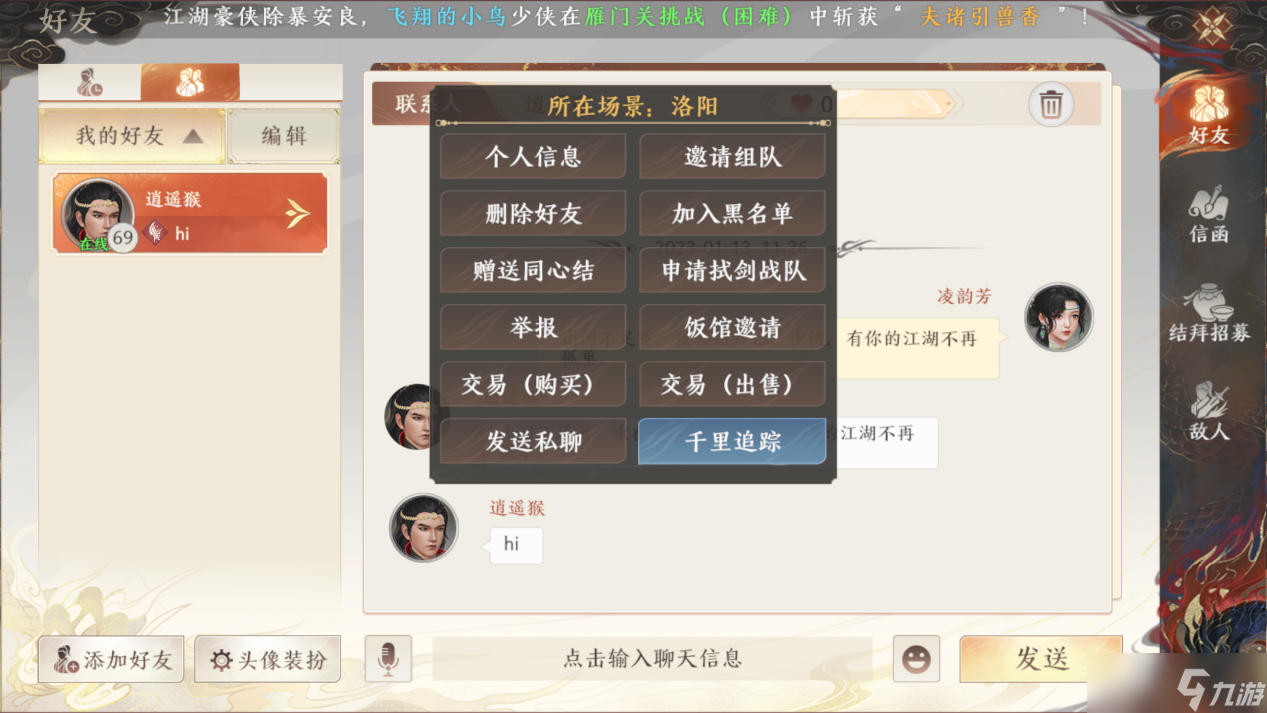Click the 点击输入聊天信息 chat input field
This screenshot has height=713, width=1267.
coord(652,658)
